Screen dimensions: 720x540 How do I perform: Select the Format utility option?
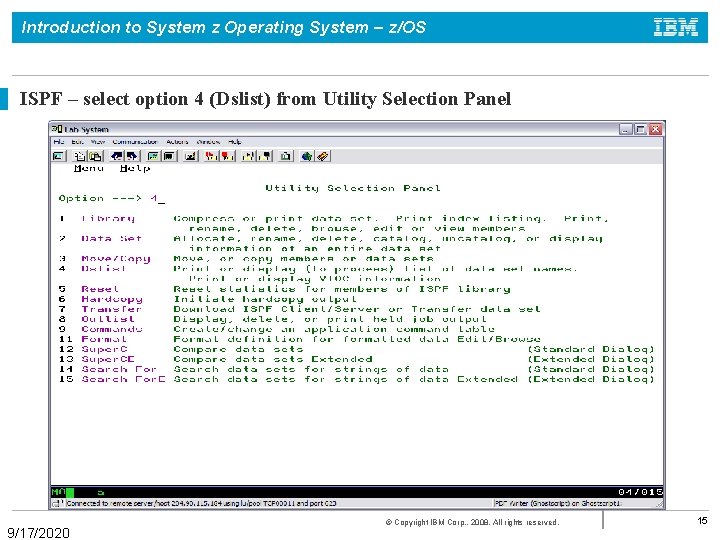tap(104, 339)
